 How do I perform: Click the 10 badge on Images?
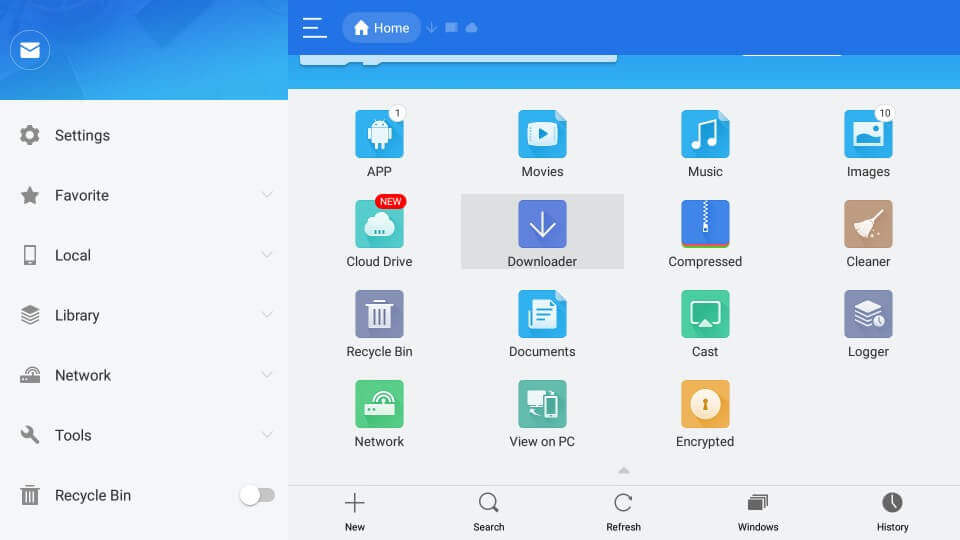click(x=885, y=113)
